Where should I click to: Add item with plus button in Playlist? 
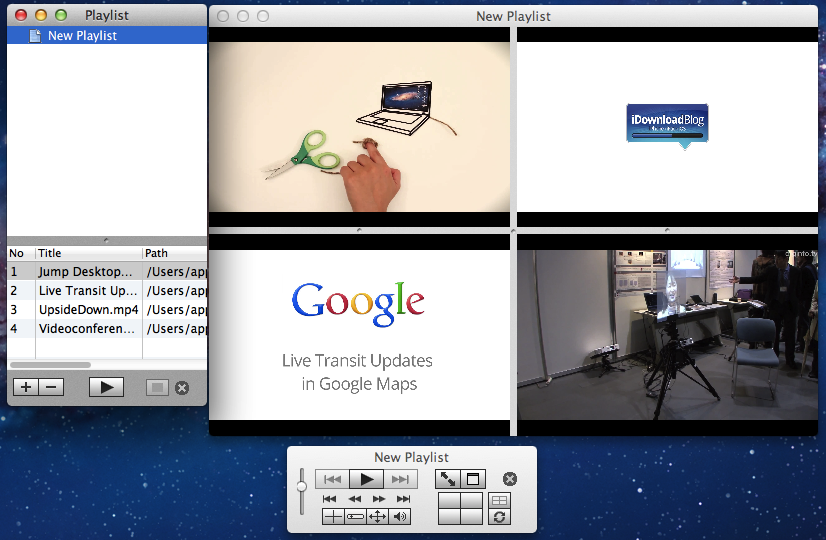click(x=26, y=387)
